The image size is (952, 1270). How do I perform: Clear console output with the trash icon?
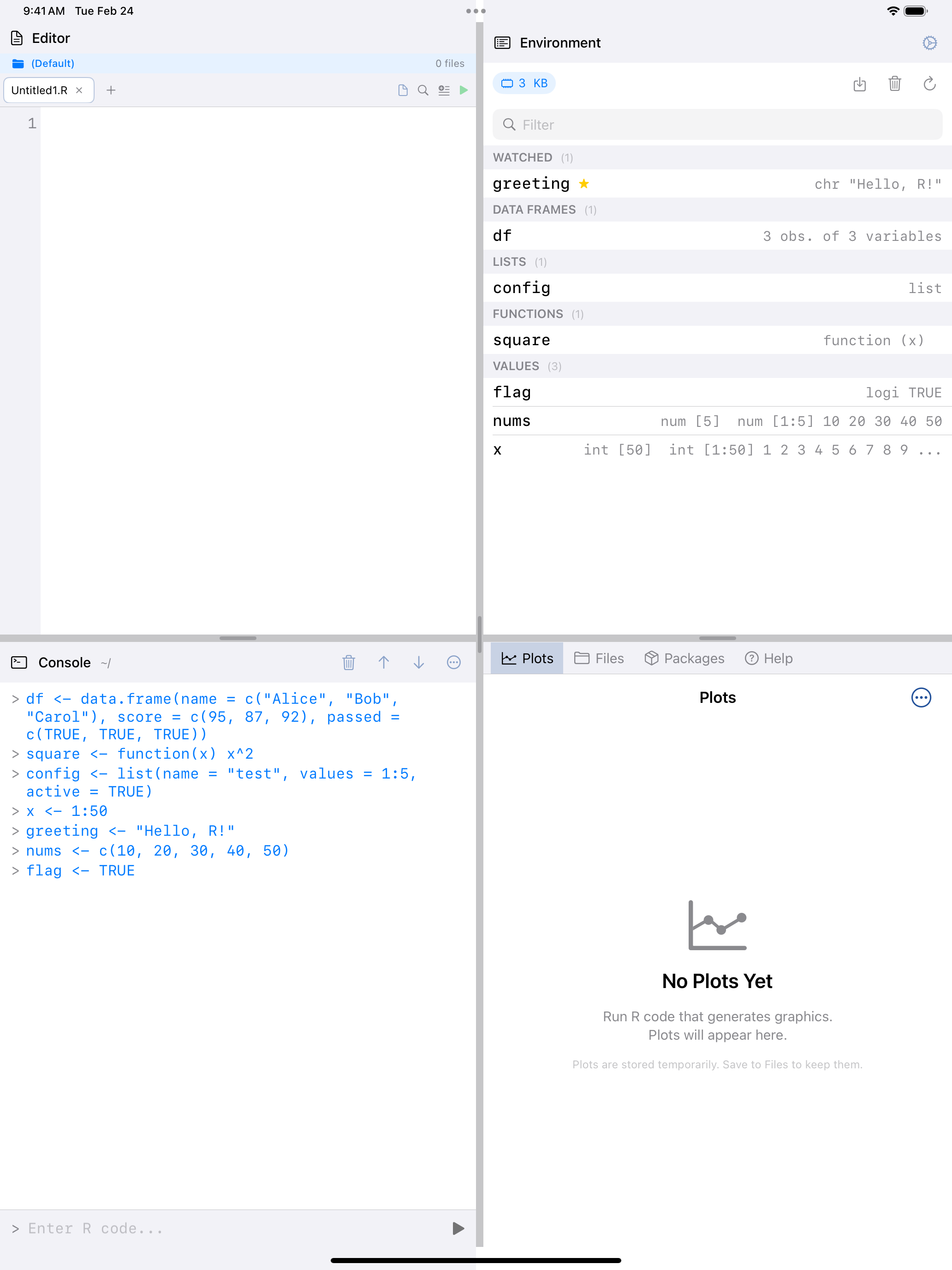[x=348, y=662]
